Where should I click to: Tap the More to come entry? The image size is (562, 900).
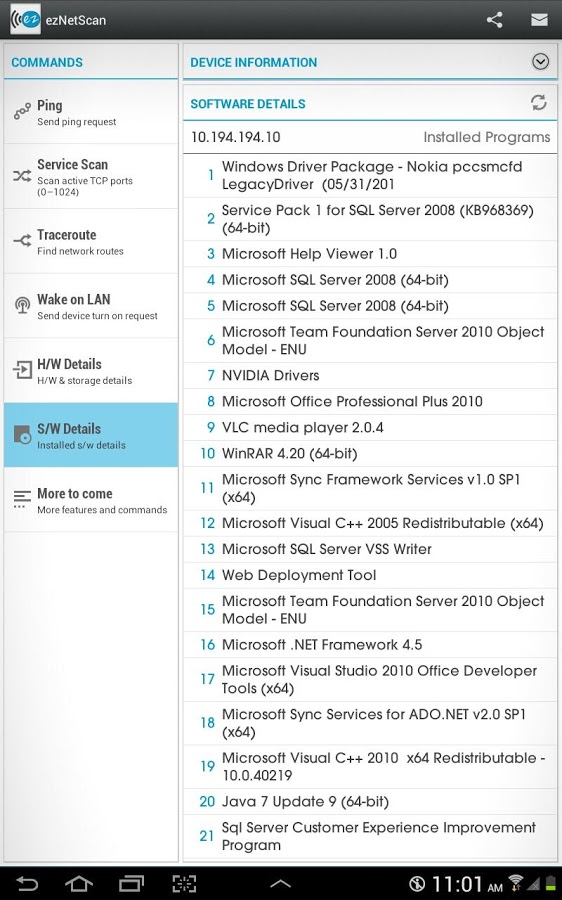[91, 500]
